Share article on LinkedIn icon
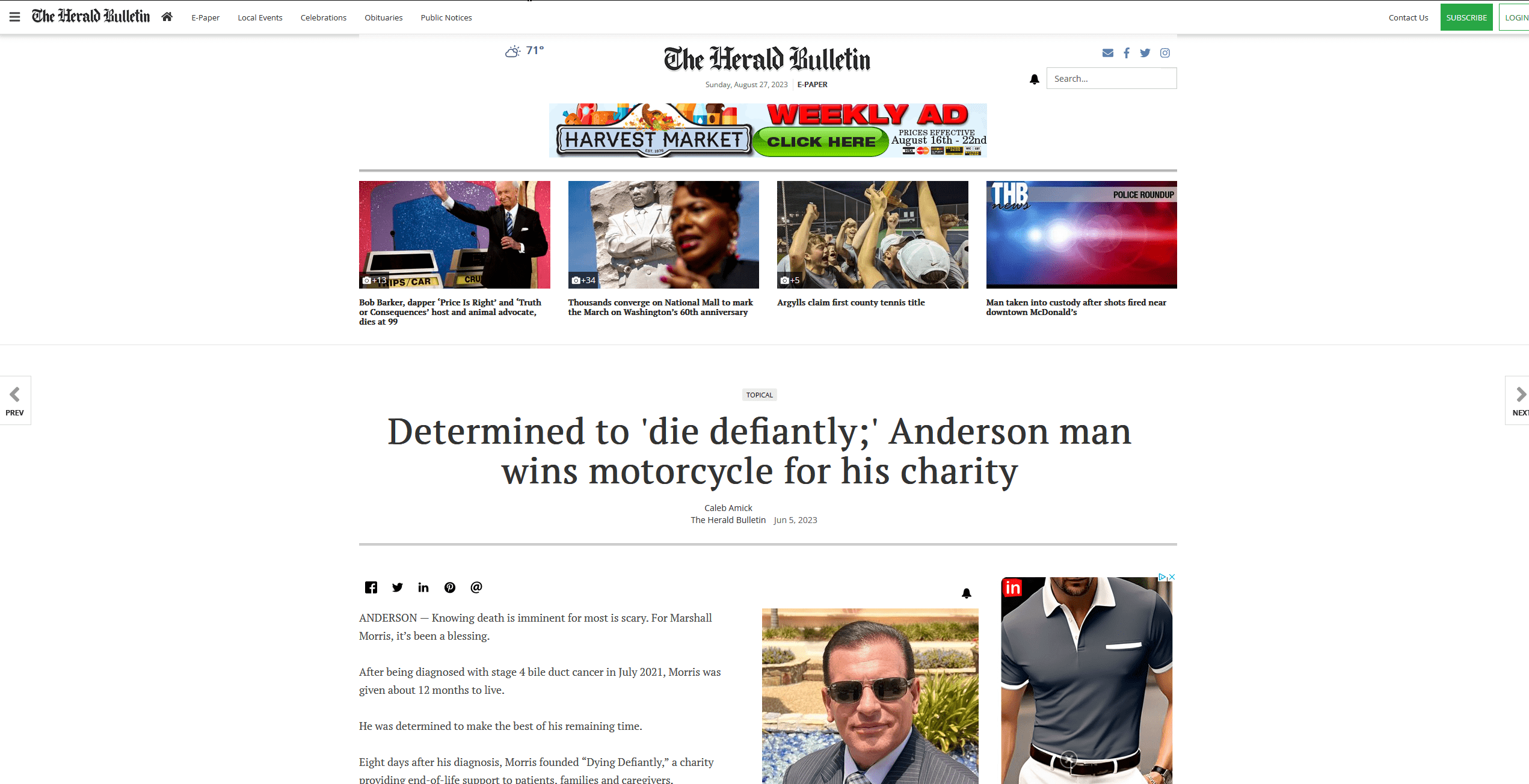 pos(423,587)
